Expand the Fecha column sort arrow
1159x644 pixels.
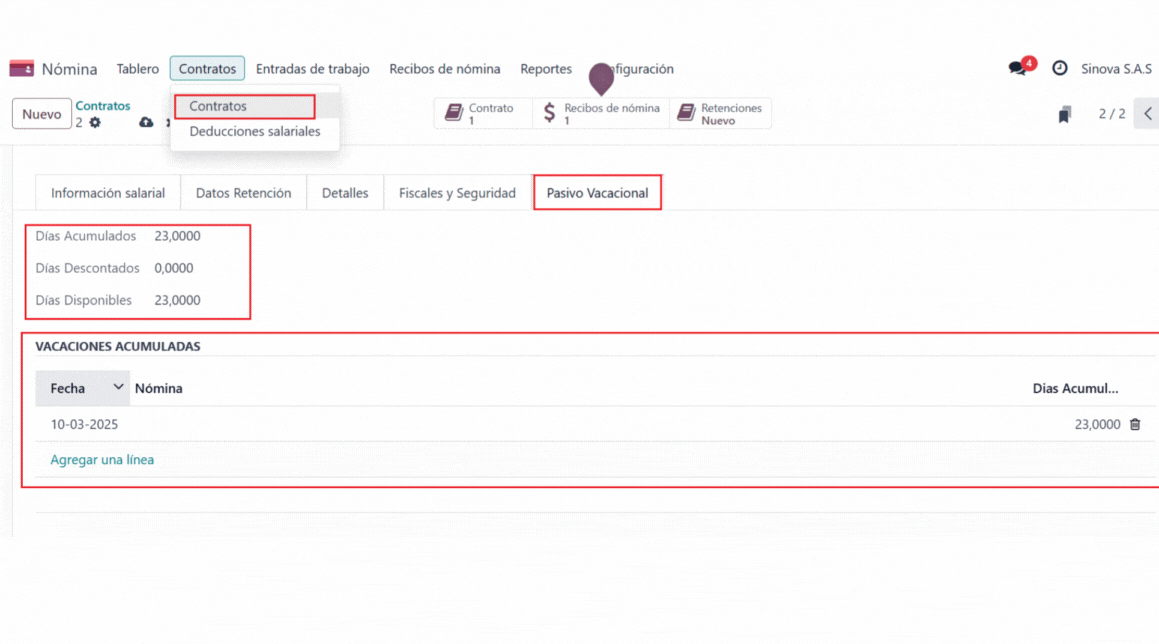118,387
